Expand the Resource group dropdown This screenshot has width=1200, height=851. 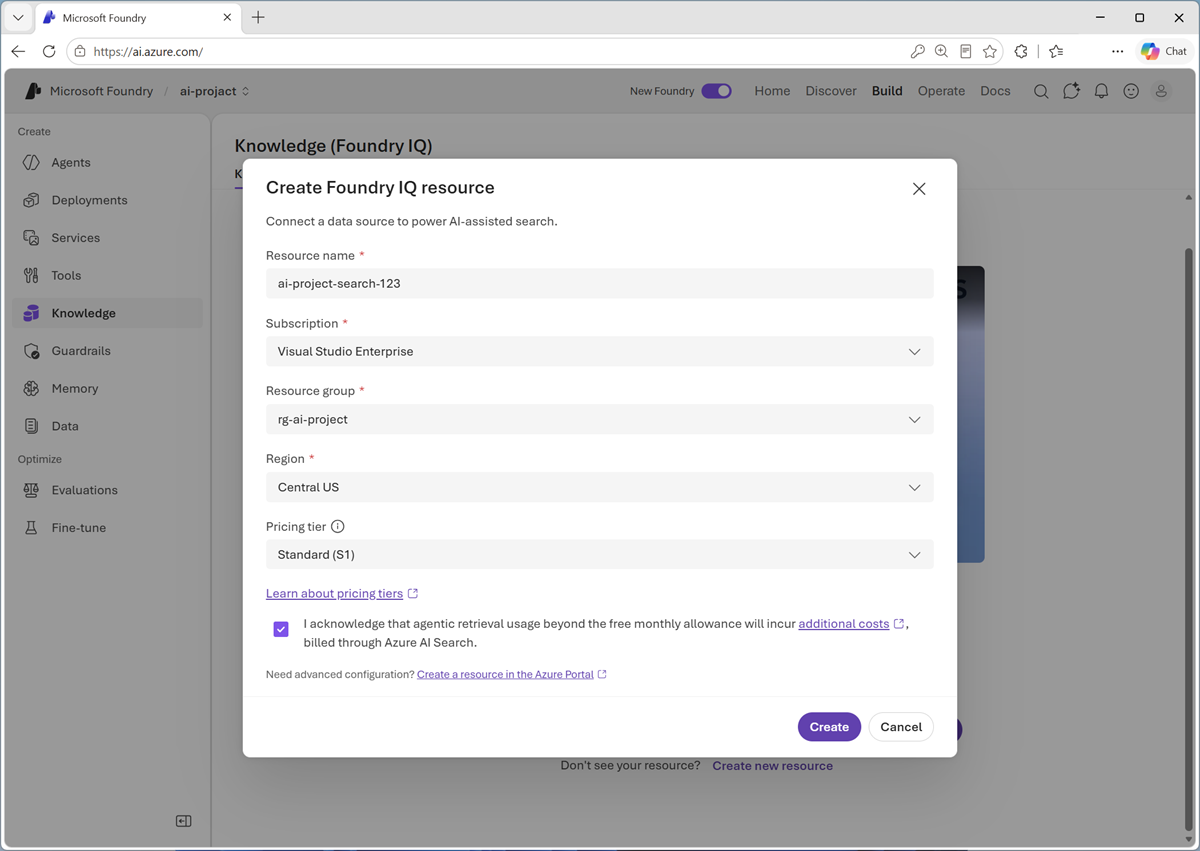click(x=600, y=419)
